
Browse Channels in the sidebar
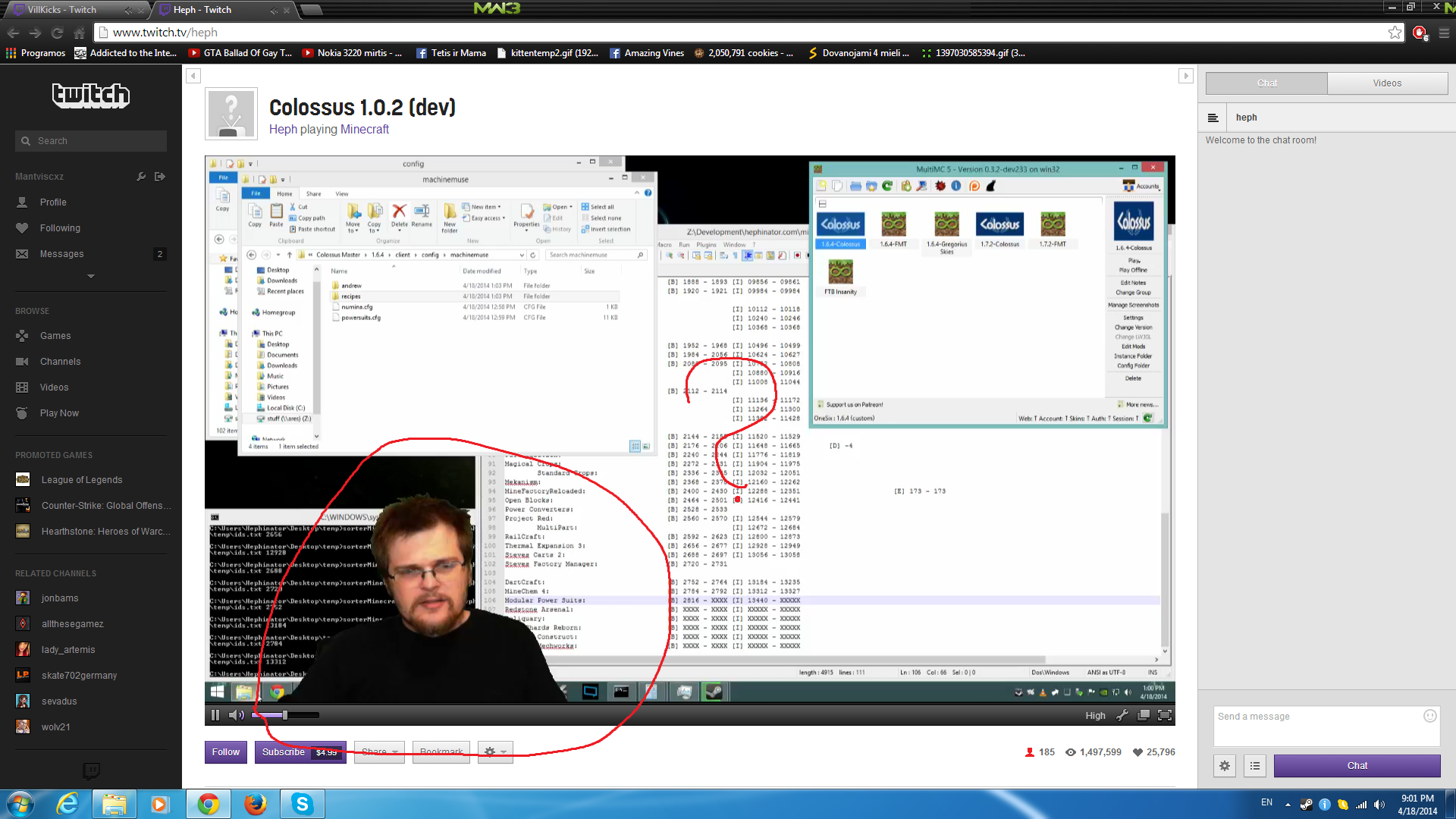click(x=60, y=362)
